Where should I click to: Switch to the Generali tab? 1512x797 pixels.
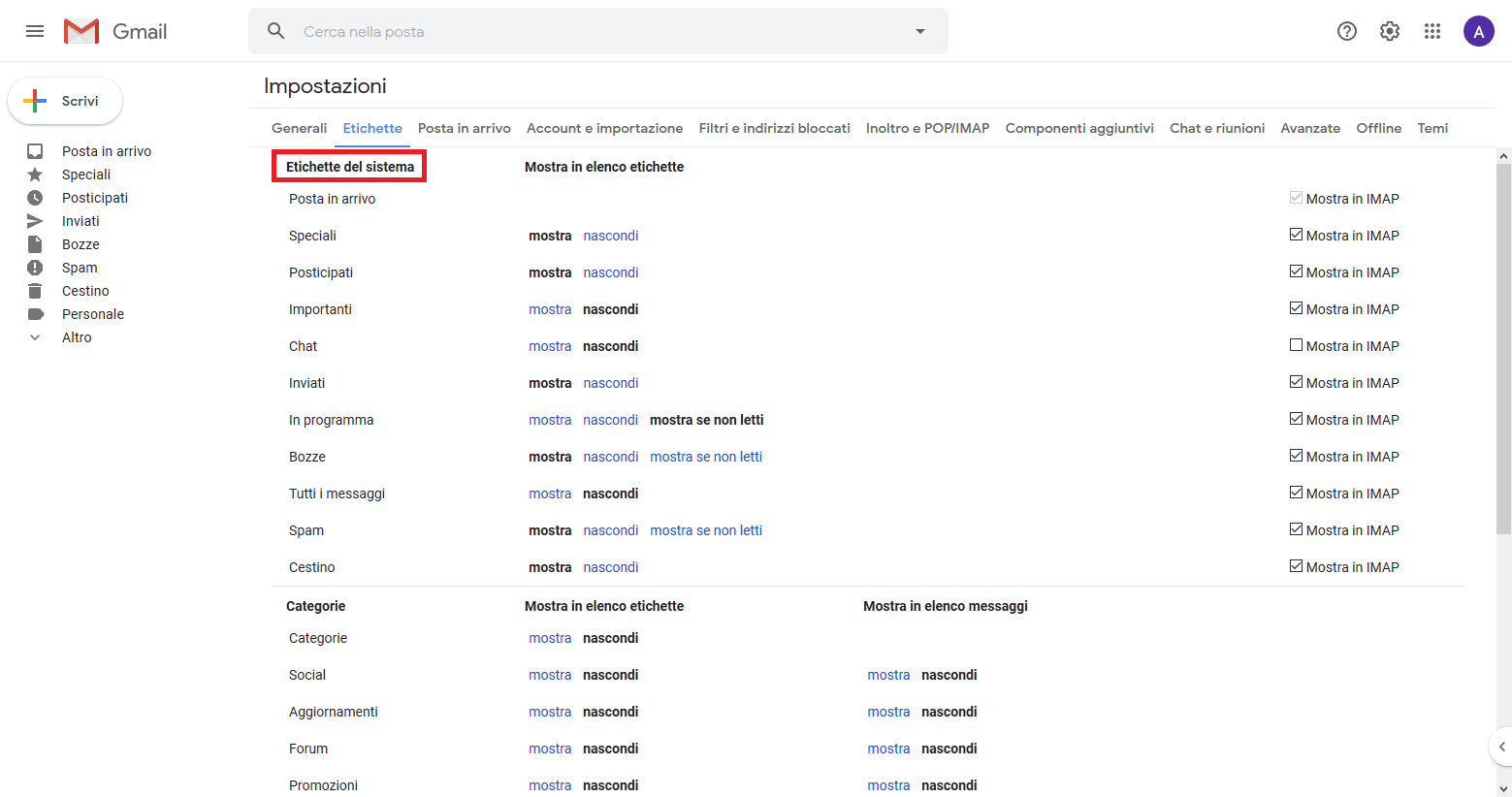tap(299, 128)
